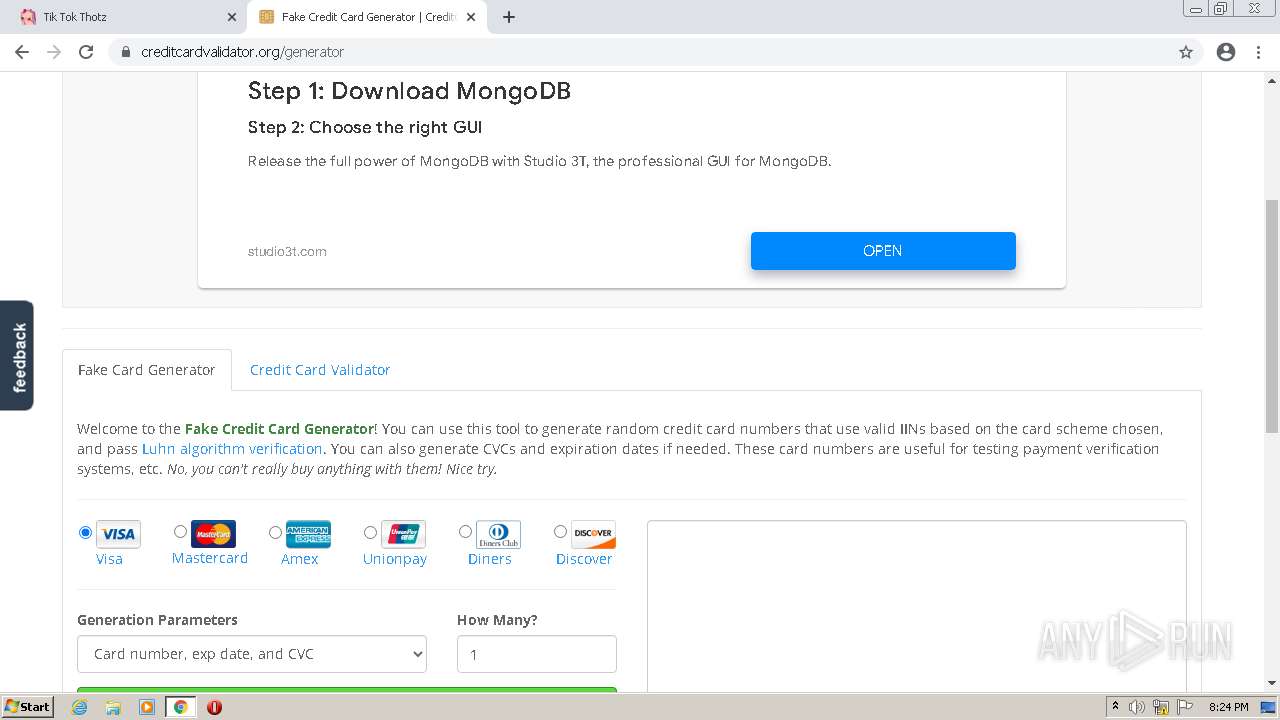
Task: Close the Fake Credit Card Generator tab
Action: point(471,17)
